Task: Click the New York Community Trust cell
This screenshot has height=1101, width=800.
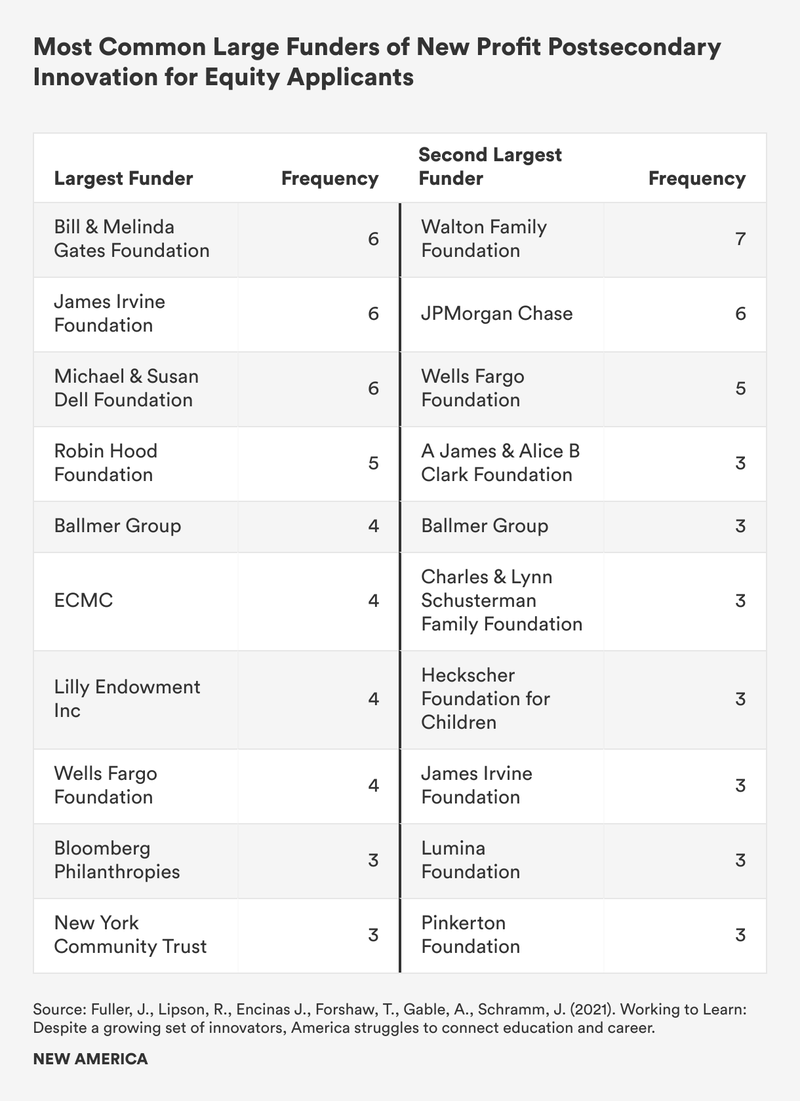Action: click(130, 934)
